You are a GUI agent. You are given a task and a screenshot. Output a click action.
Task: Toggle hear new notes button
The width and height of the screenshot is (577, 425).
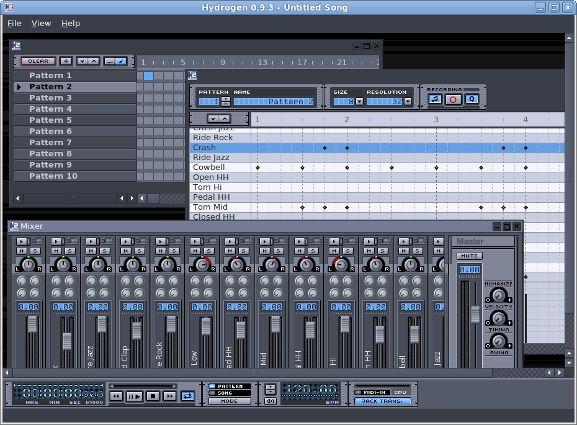click(x=435, y=99)
